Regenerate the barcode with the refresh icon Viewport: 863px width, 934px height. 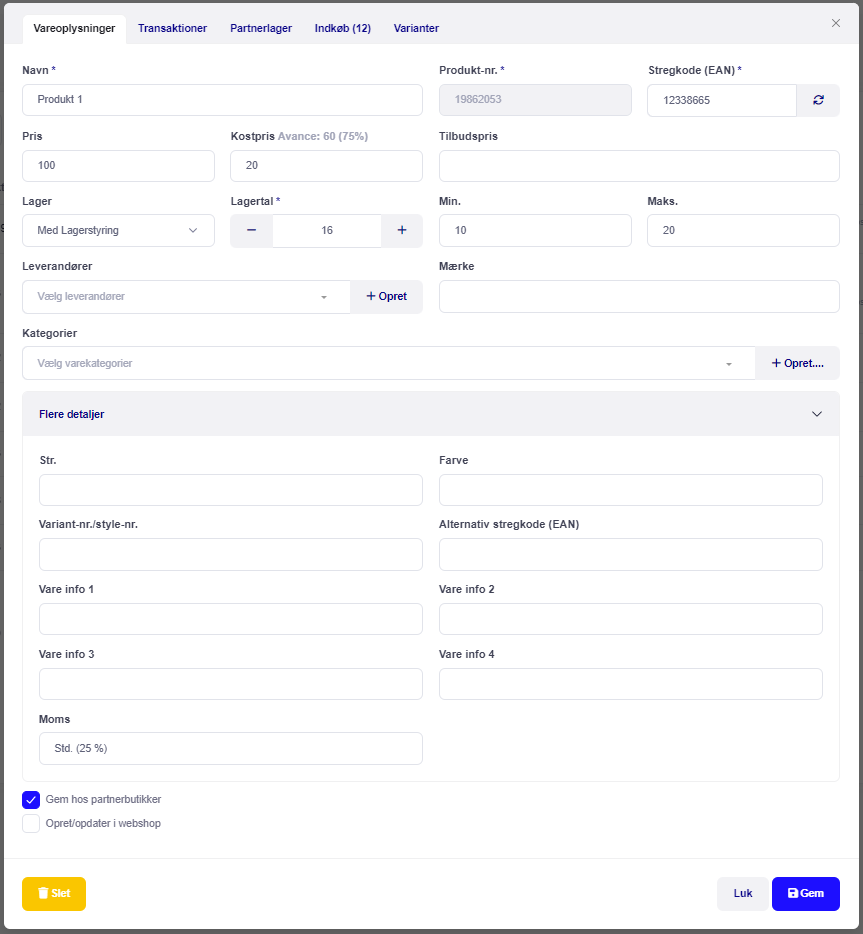[x=818, y=100]
